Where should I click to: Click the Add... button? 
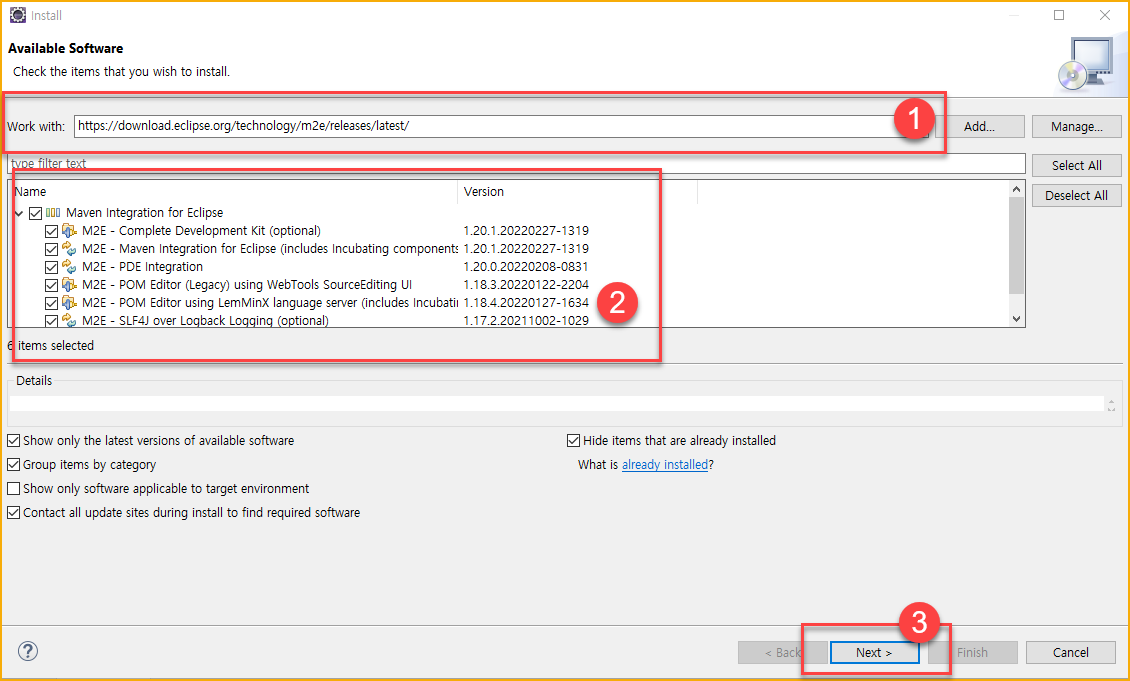[x=979, y=127]
